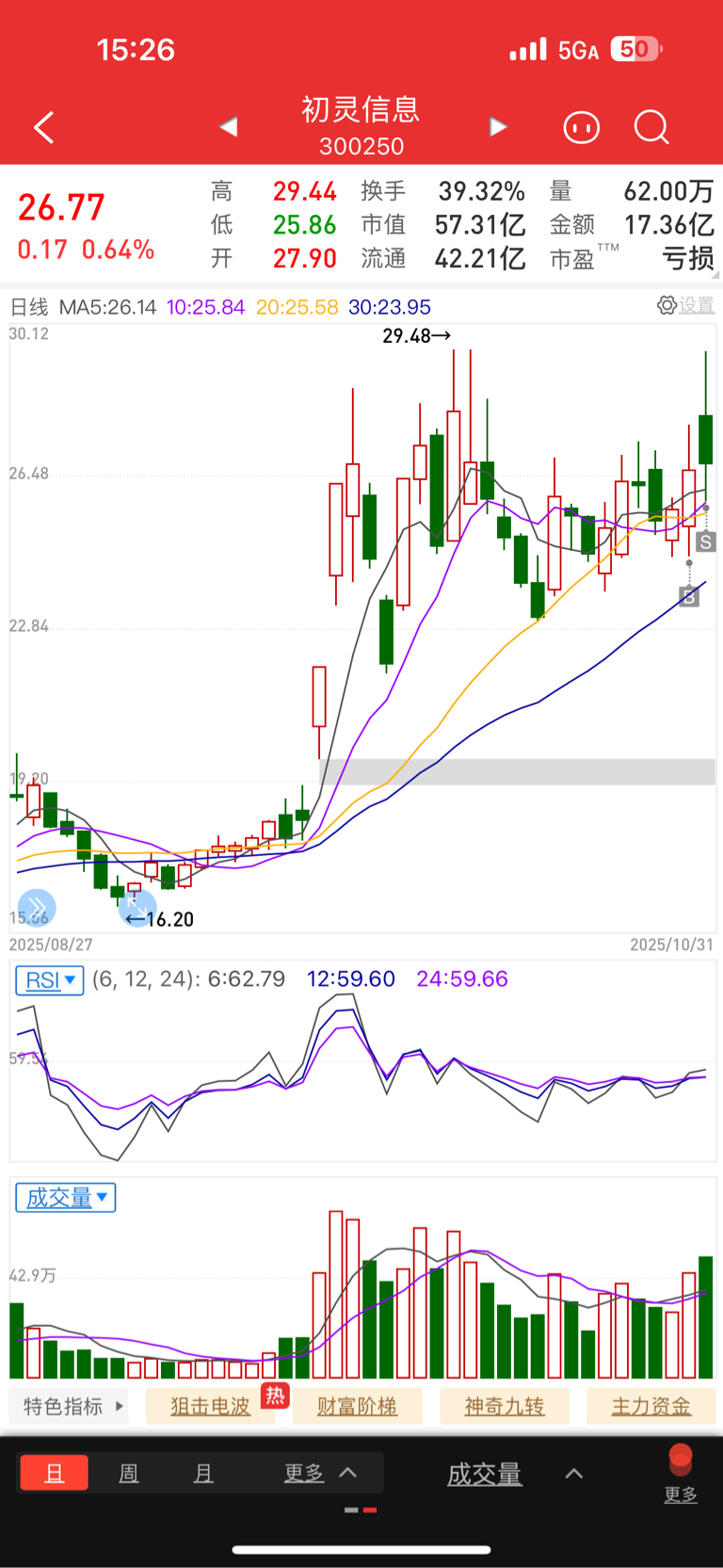Viewport: 723px width, 1568px height.
Task: Tap the 2025/10/31 date label
Action: (671, 945)
